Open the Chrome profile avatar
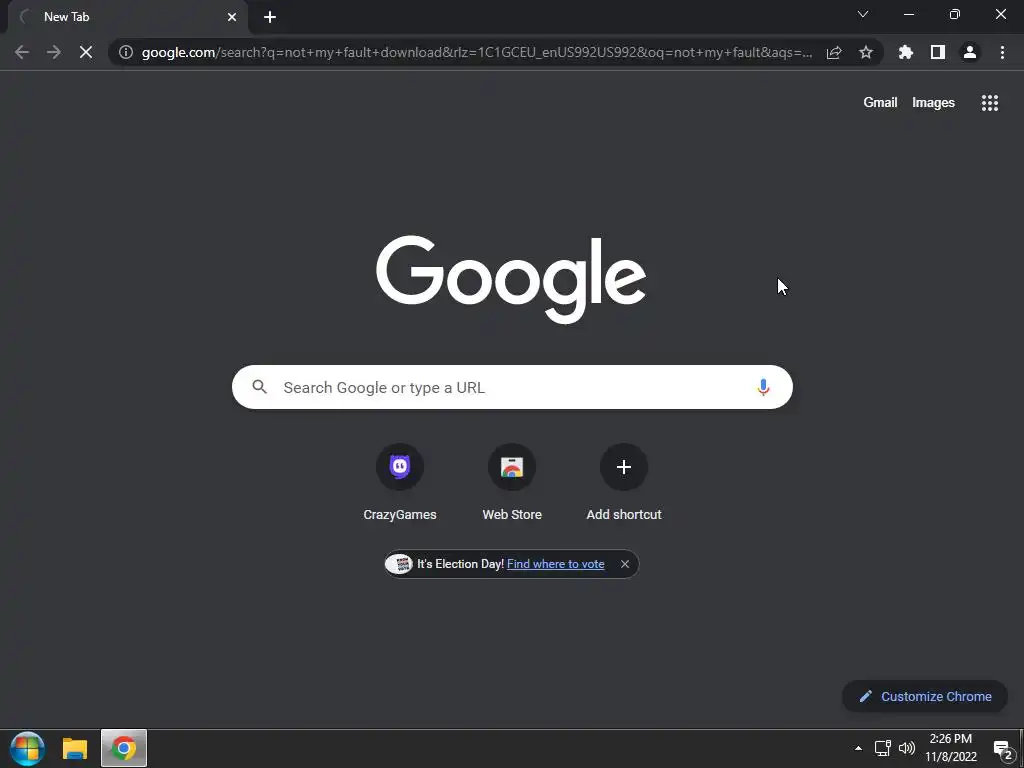 coord(970,52)
